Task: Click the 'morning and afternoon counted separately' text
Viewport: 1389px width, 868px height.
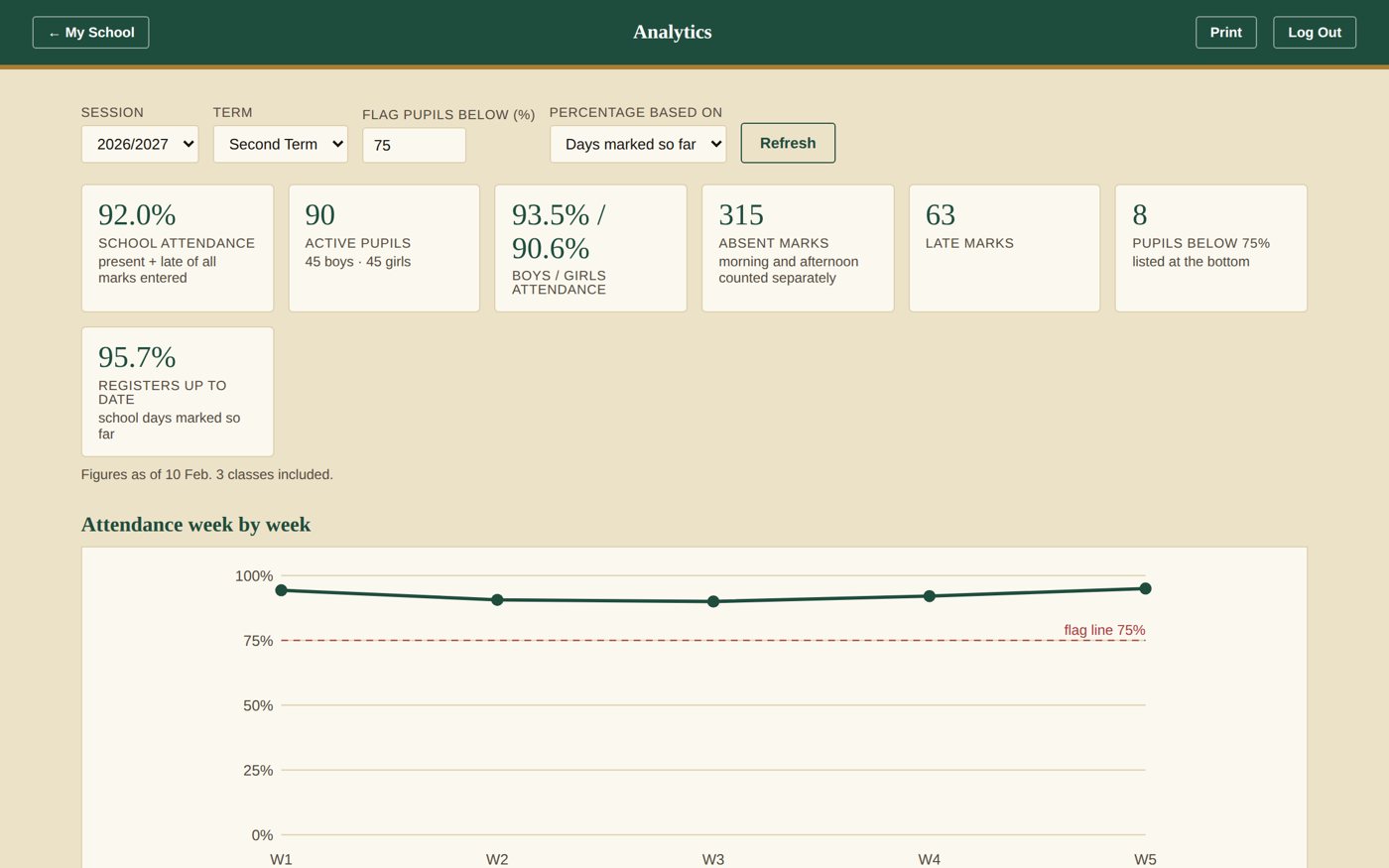Action: click(x=789, y=270)
